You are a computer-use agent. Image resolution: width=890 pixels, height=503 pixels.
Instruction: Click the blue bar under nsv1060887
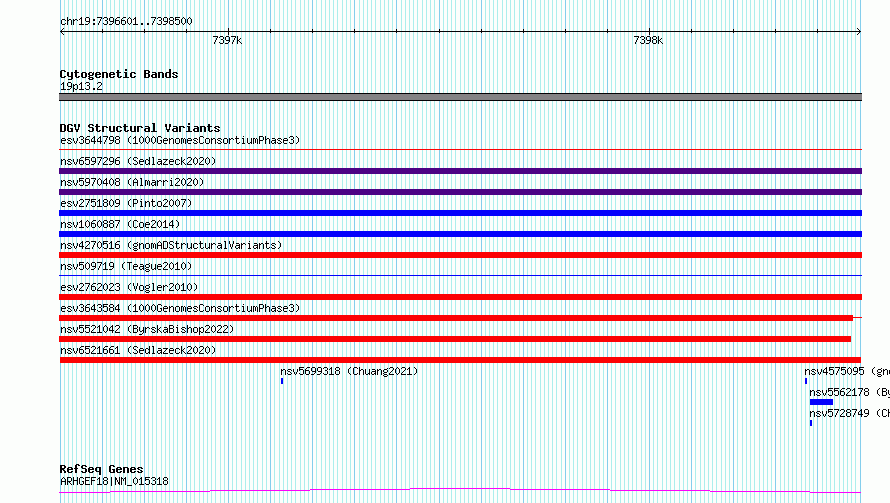point(460,234)
